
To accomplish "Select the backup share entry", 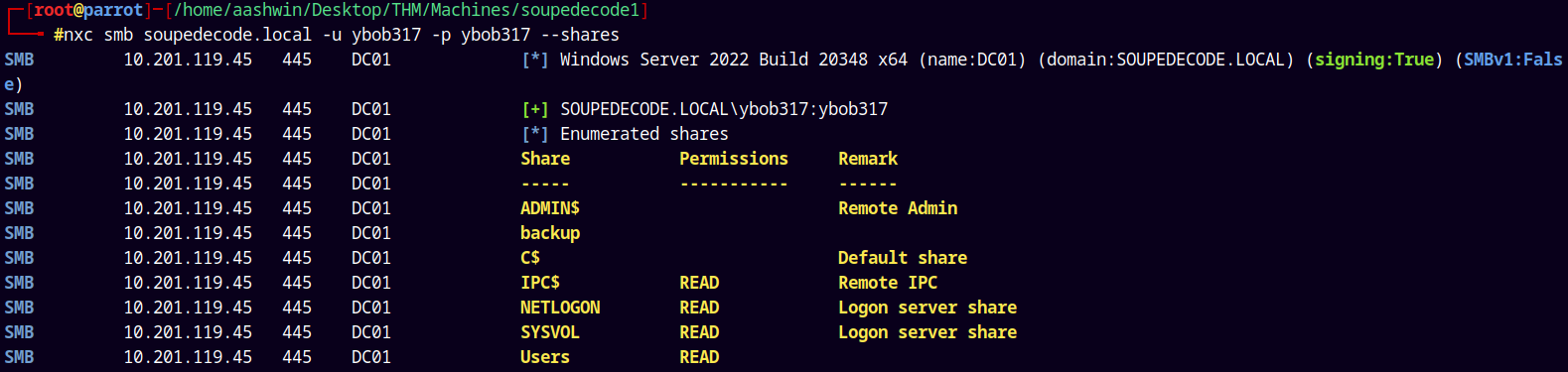I will [x=550, y=233].
